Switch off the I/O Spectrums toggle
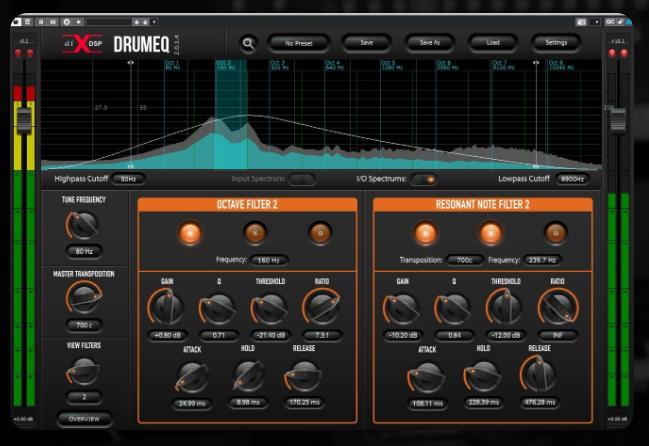This screenshot has width=649, height=446. click(424, 179)
